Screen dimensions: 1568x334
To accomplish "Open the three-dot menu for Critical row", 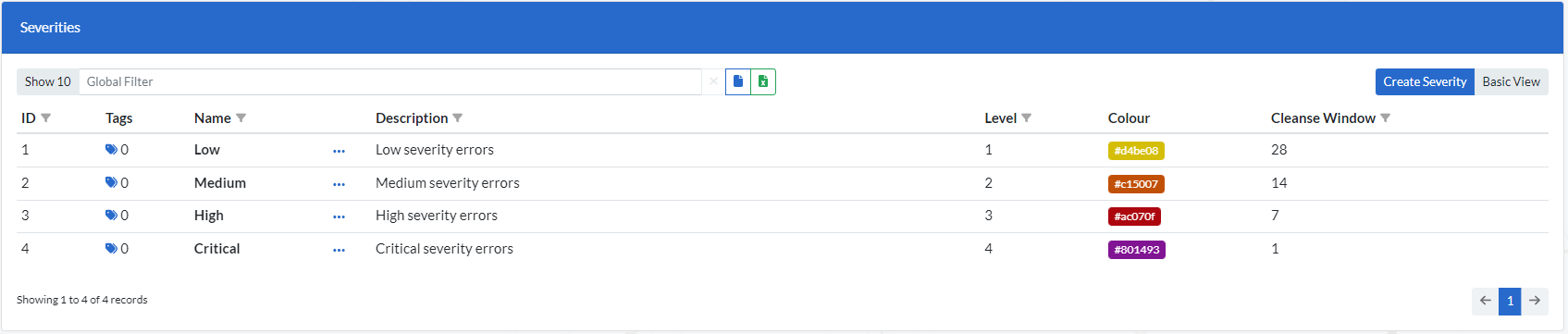I will [339, 250].
